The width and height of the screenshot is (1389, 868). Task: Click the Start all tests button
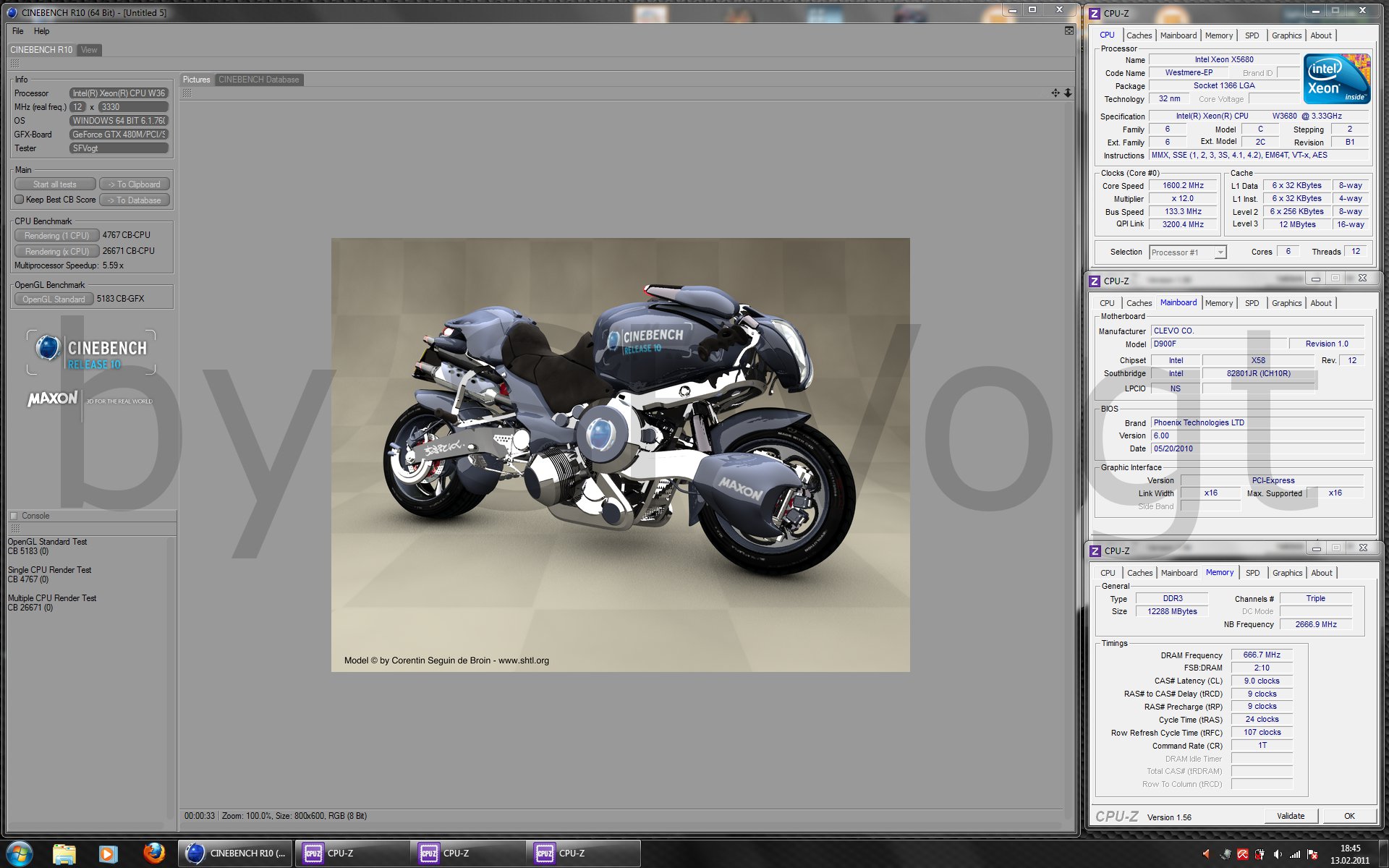(x=55, y=184)
